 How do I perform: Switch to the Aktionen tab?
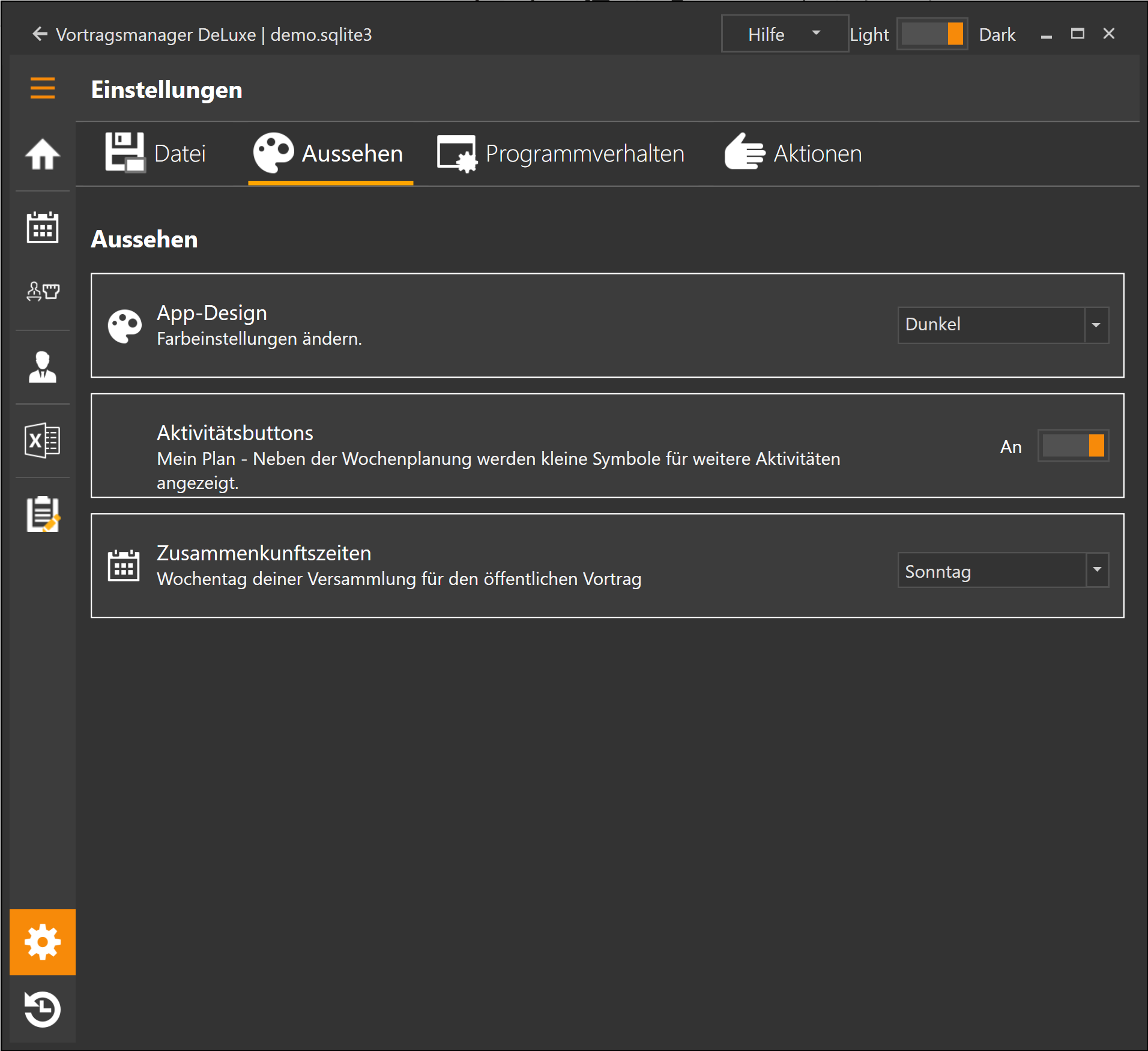coord(793,154)
